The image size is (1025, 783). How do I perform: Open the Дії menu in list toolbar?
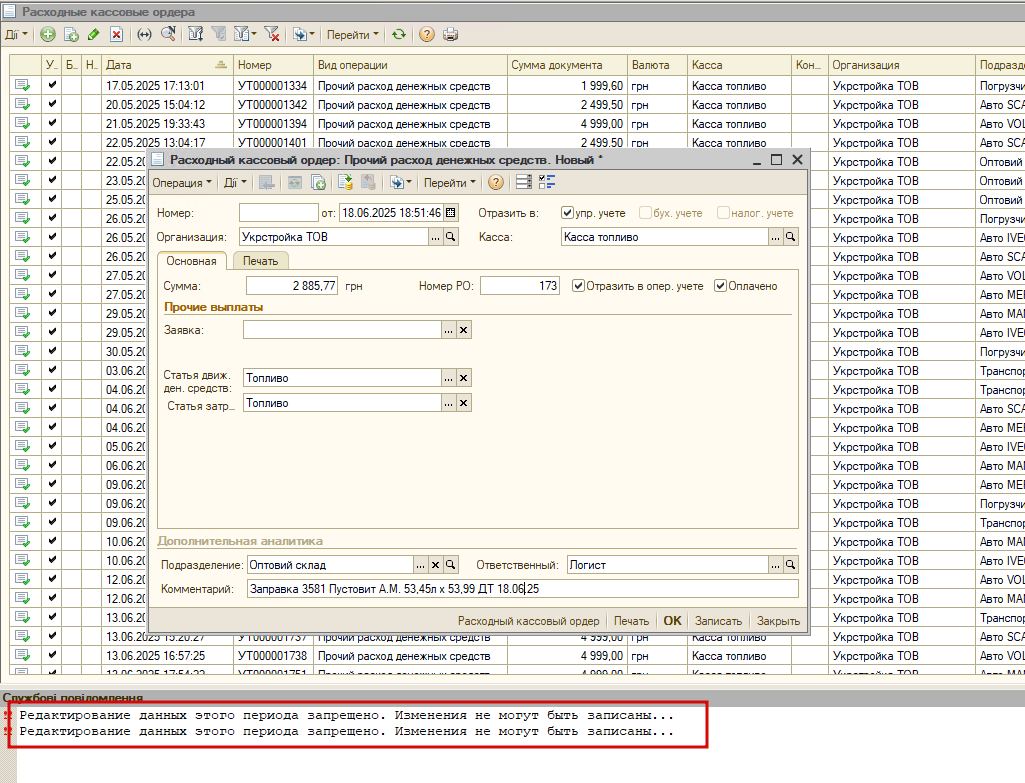coord(16,35)
